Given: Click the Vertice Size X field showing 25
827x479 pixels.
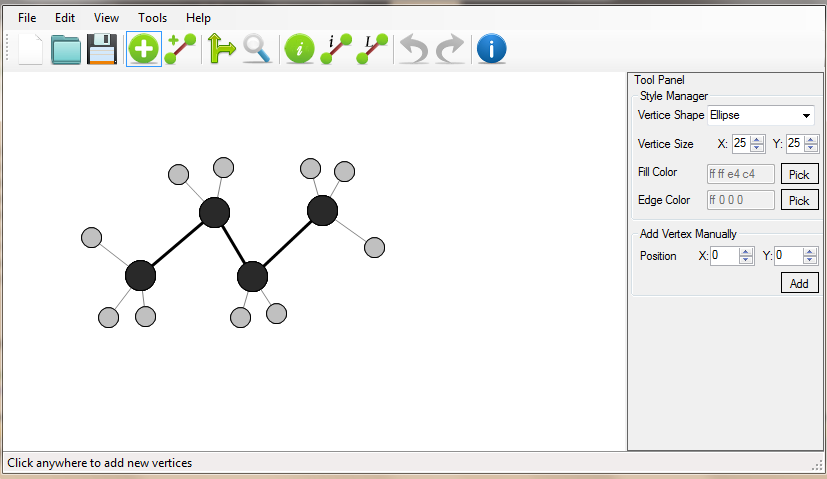Looking at the screenshot, I should pyautogui.click(x=741, y=143).
